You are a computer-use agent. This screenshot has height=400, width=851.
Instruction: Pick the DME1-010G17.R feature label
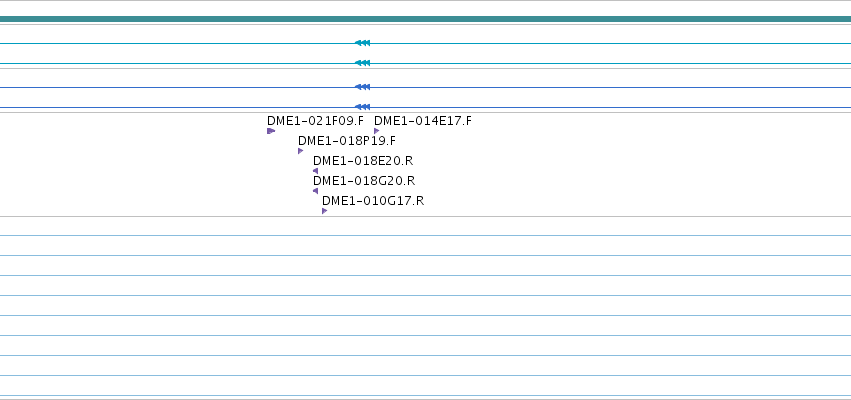click(373, 201)
